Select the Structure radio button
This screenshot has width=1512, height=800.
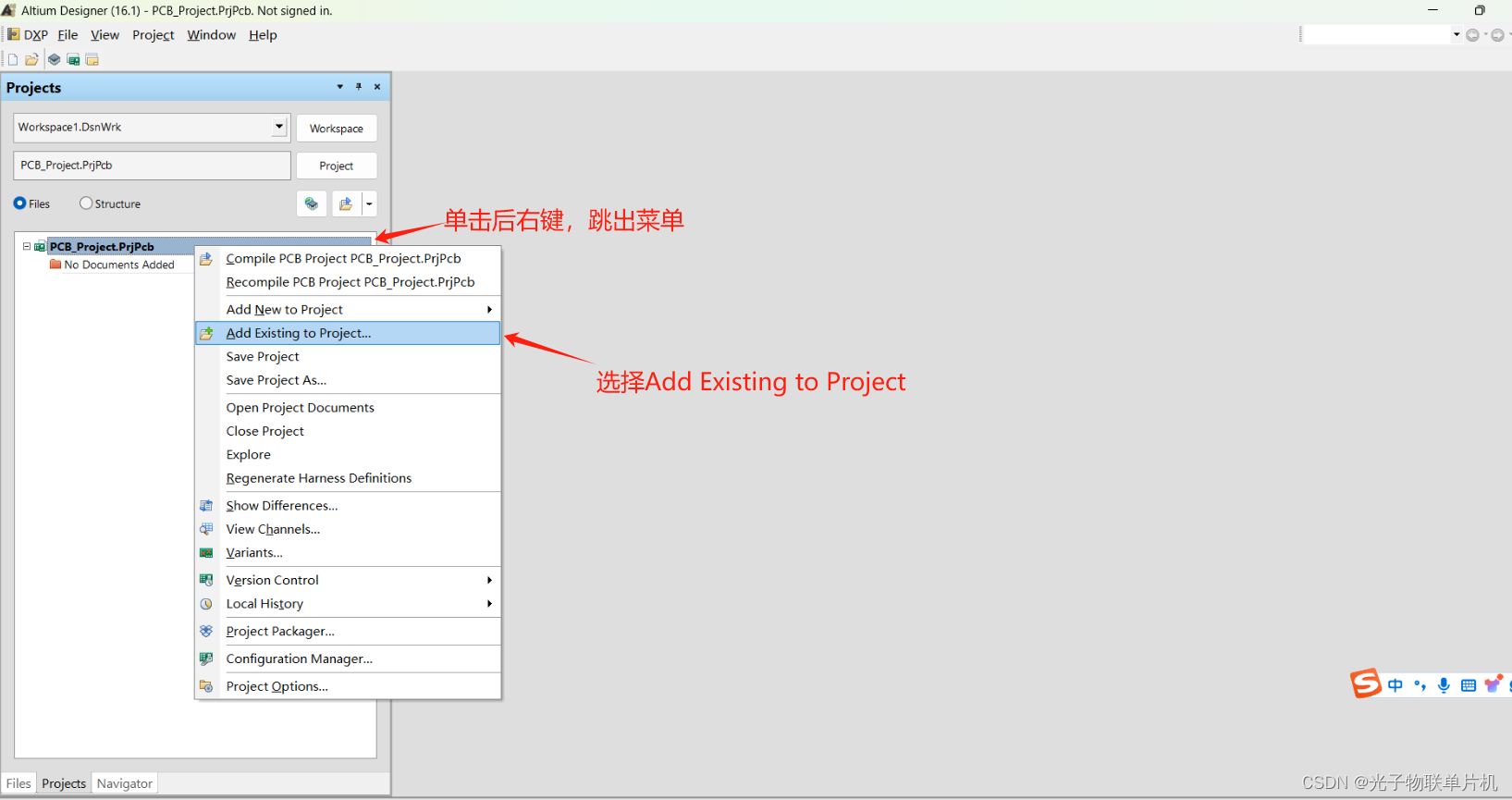pyautogui.click(x=110, y=203)
